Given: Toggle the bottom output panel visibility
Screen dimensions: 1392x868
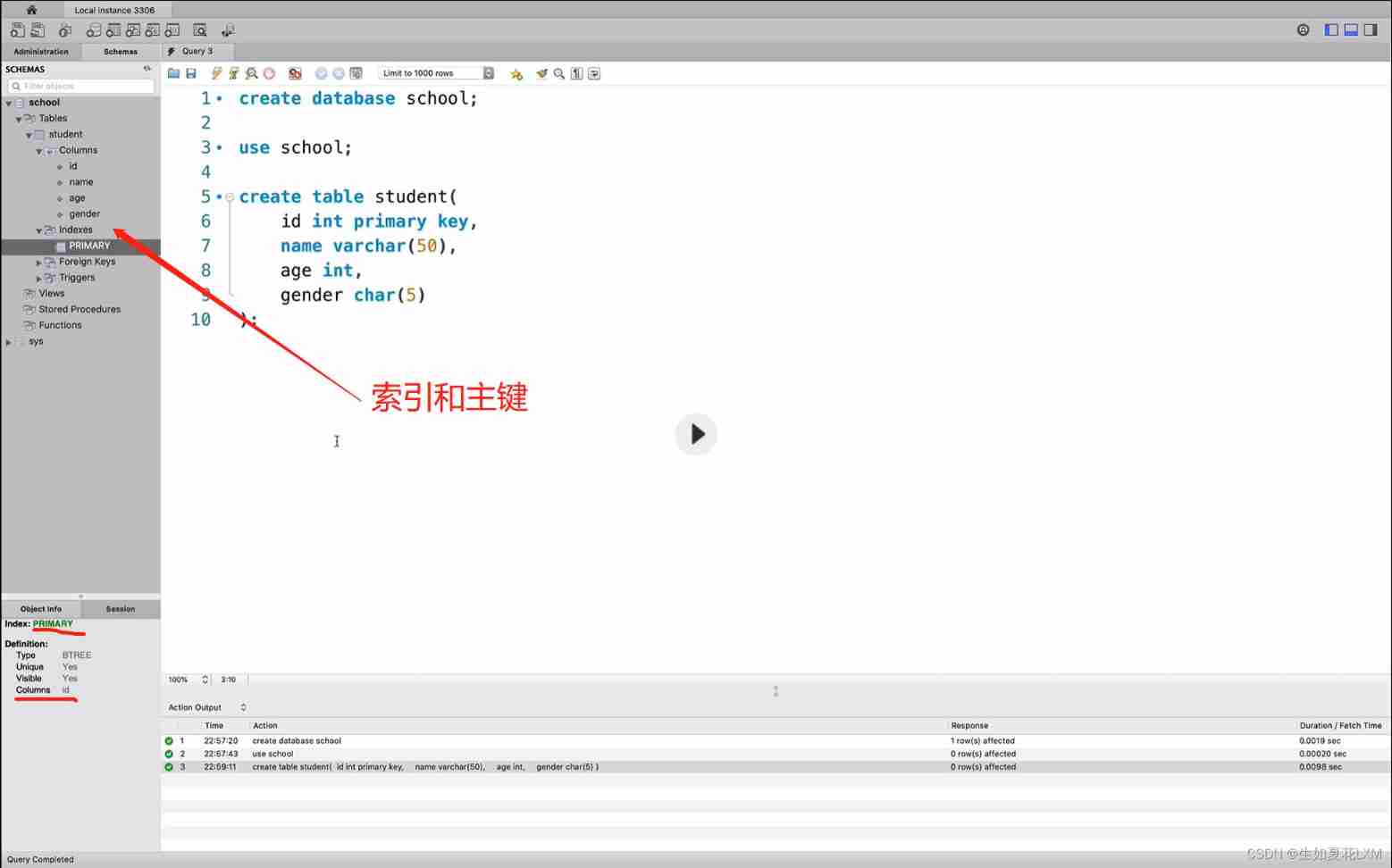Looking at the screenshot, I should pos(1351,29).
